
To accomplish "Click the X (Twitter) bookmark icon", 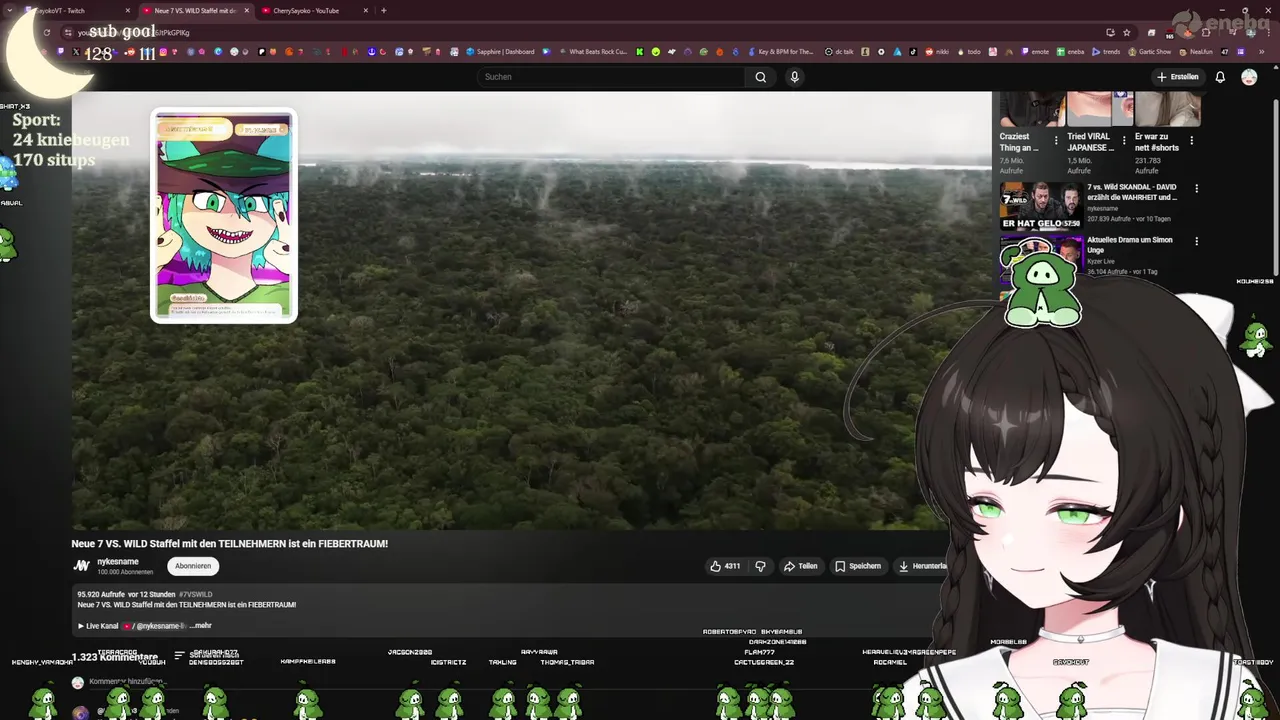I will coord(76,52).
